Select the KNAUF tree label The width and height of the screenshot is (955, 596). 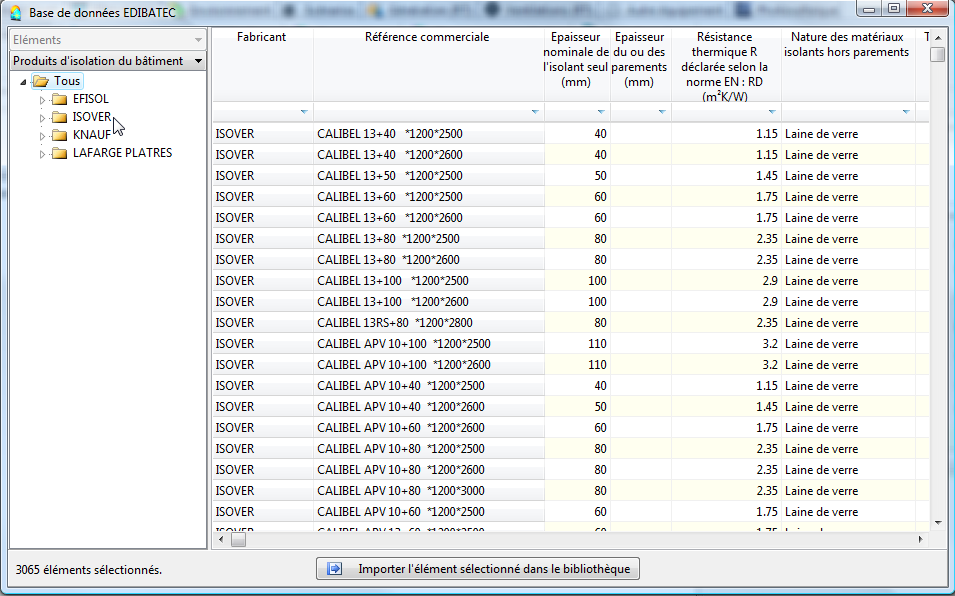(92, 135)
